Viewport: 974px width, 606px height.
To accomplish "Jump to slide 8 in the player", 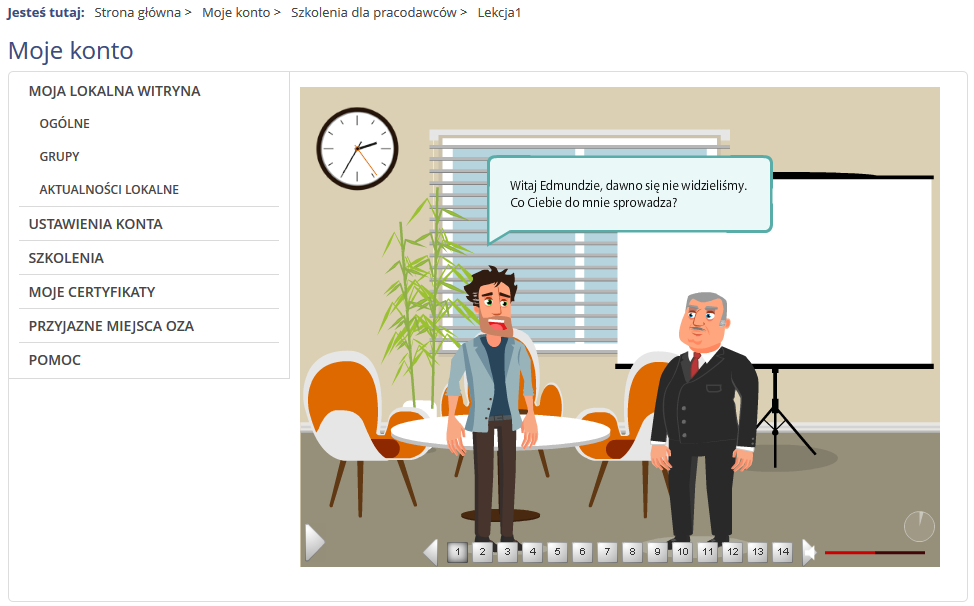I will click(x=632, y=552).
